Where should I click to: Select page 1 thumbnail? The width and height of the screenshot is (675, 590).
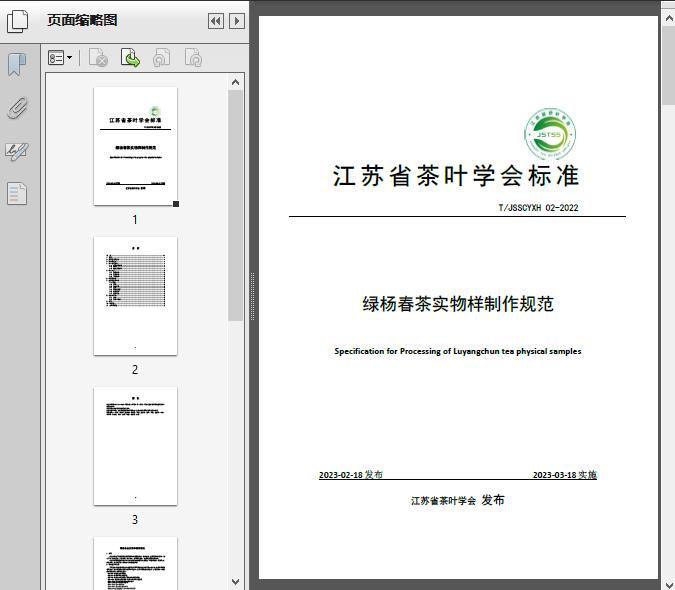135,146
